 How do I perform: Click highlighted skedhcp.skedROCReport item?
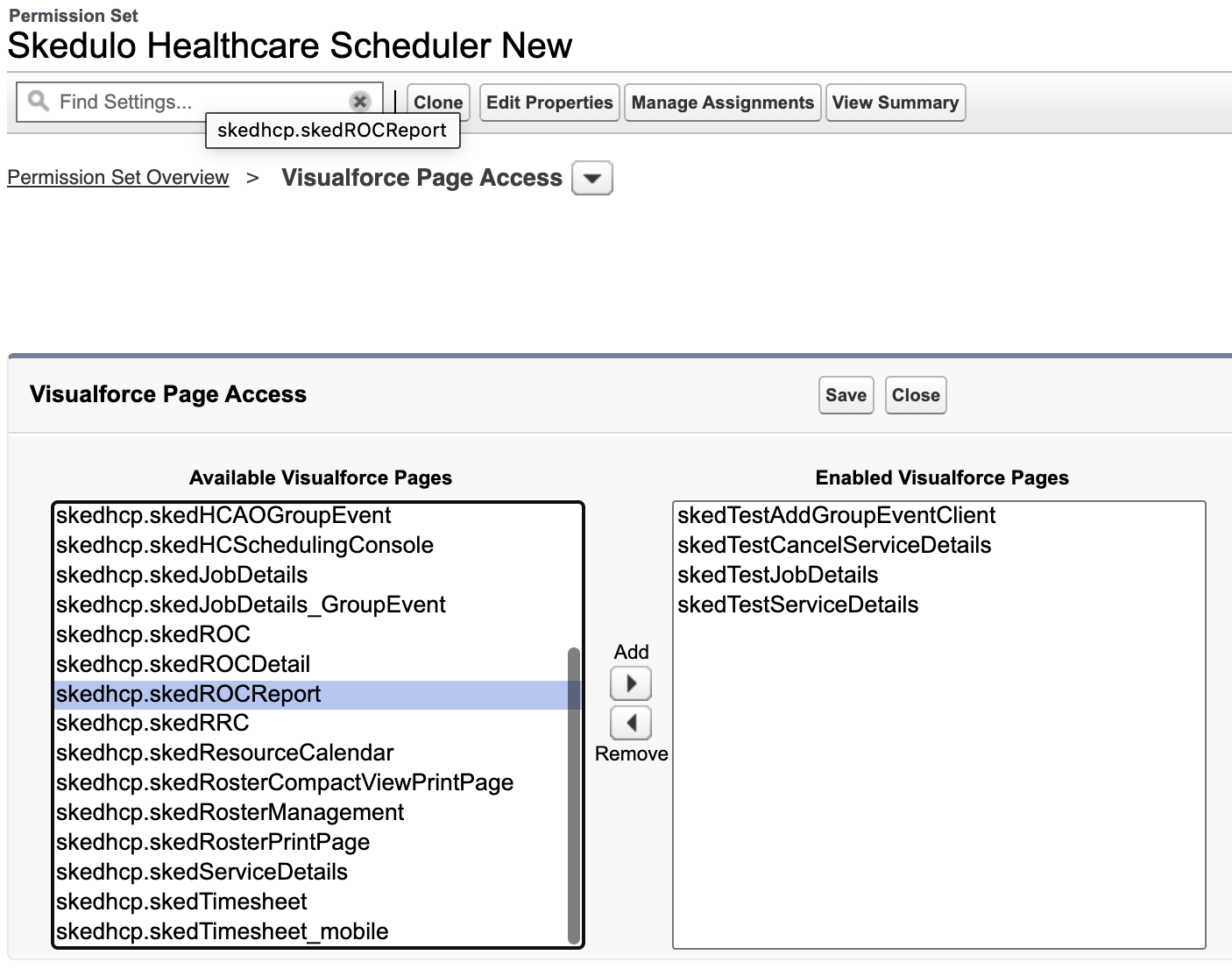point(310,694)
